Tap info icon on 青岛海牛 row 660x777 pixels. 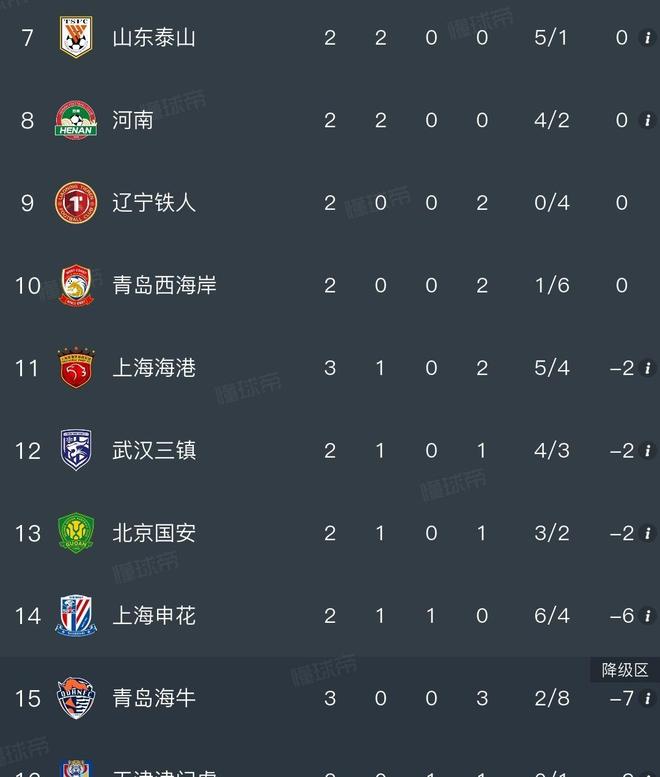647,698
